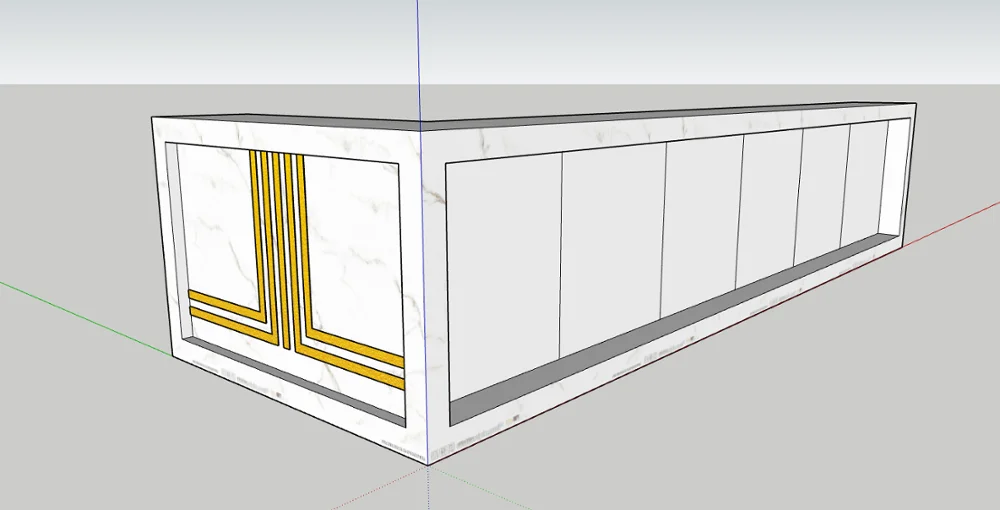
Task: Select the marble panel left of the yellow stripes
Action: (x=212, y=220)
